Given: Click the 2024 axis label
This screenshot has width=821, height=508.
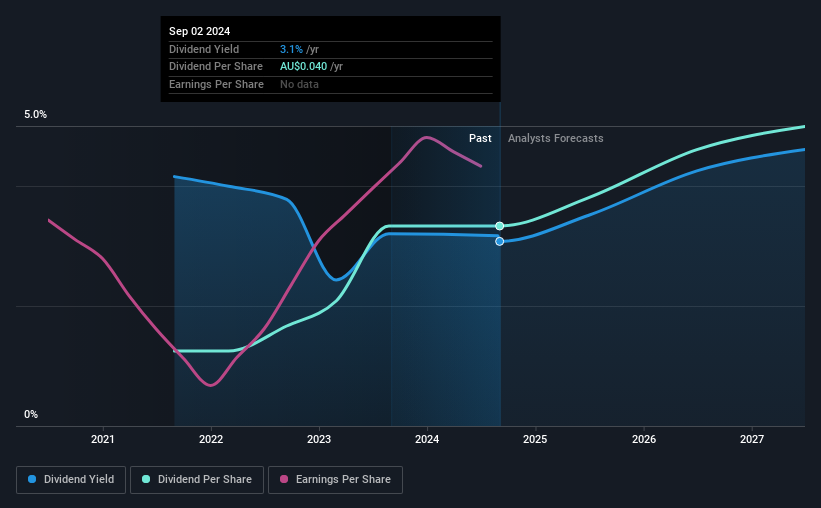Looking at the screenshot, I should click(x=427, y=439).
